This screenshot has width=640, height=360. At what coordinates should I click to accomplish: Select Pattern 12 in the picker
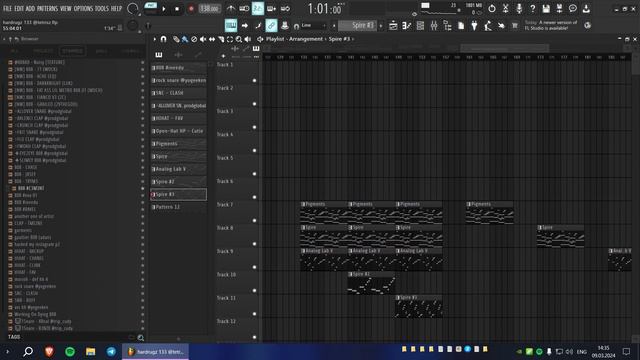tap(179, 207)
